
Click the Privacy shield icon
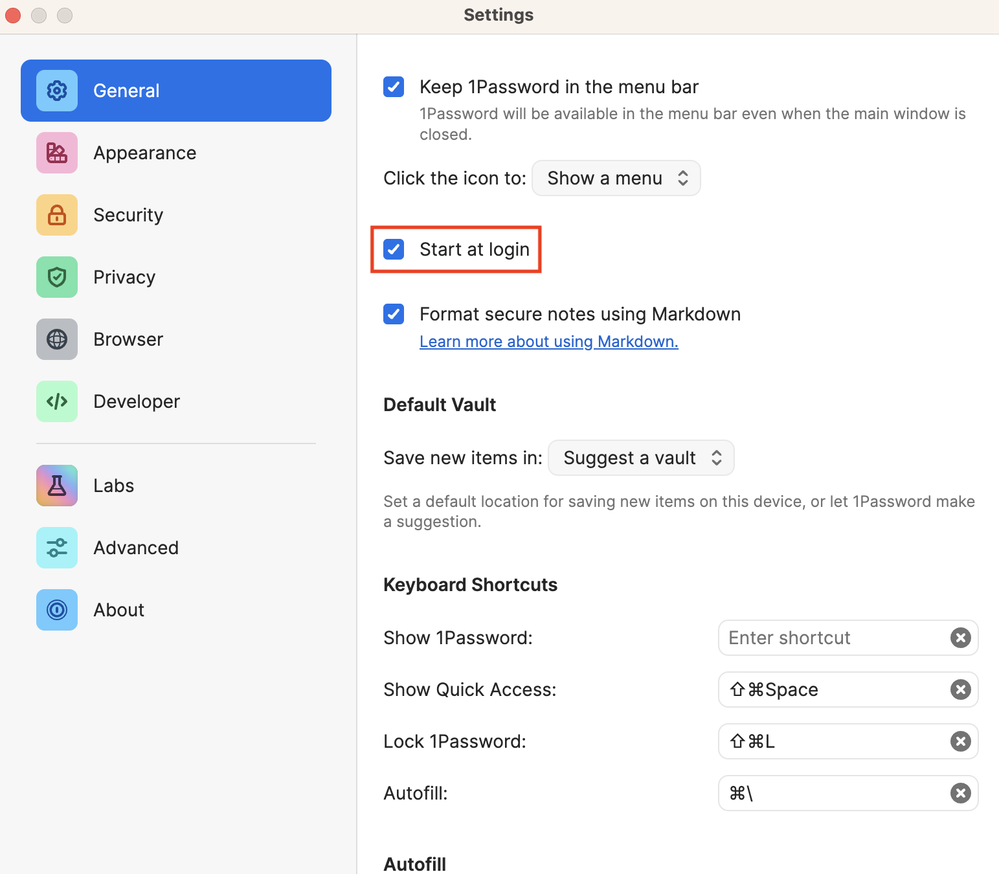(57, 277)
